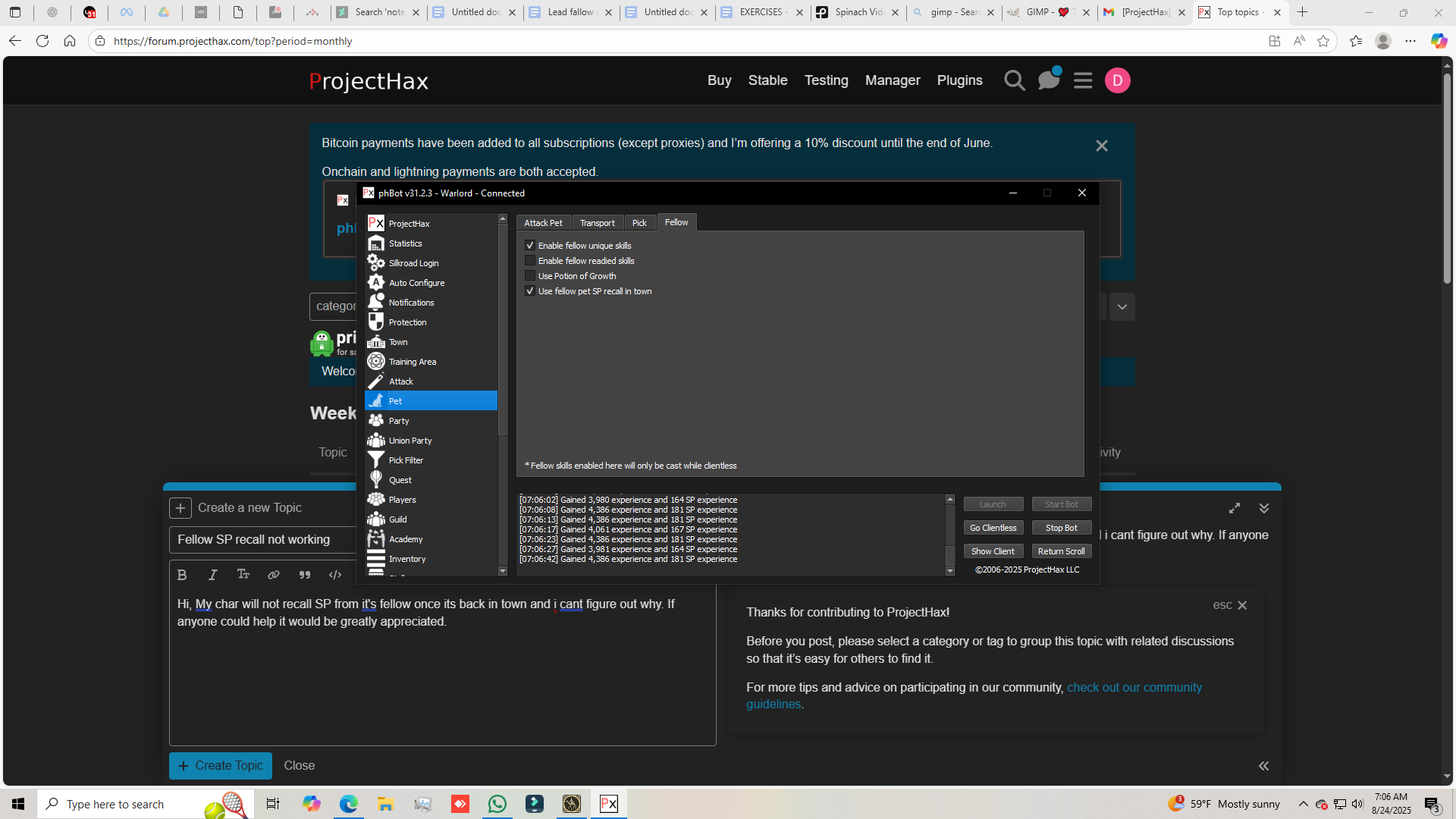Click the Stop Bot button
Viewport: 1456px width, 819px height.
click(1061, 528)
